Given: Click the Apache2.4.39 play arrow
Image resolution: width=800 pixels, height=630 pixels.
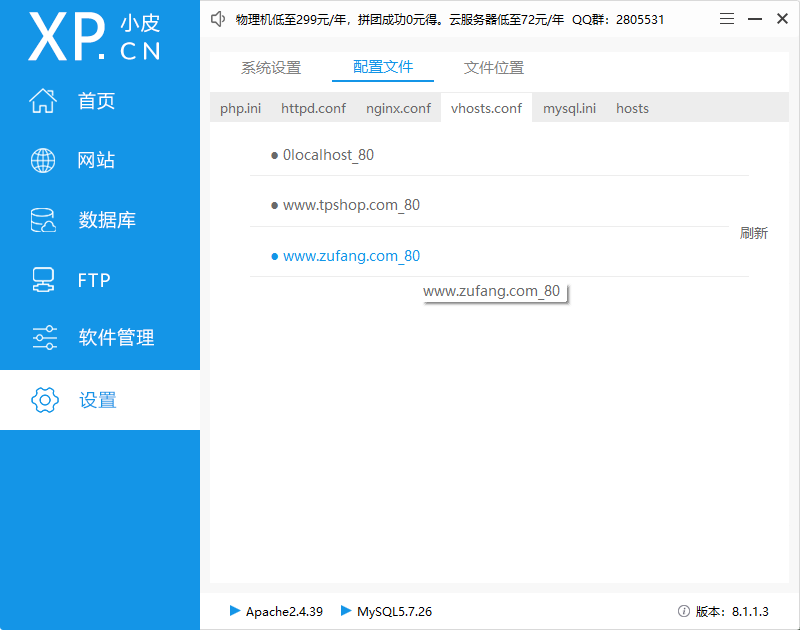Looking at the screenshot, I should [235, 611].
